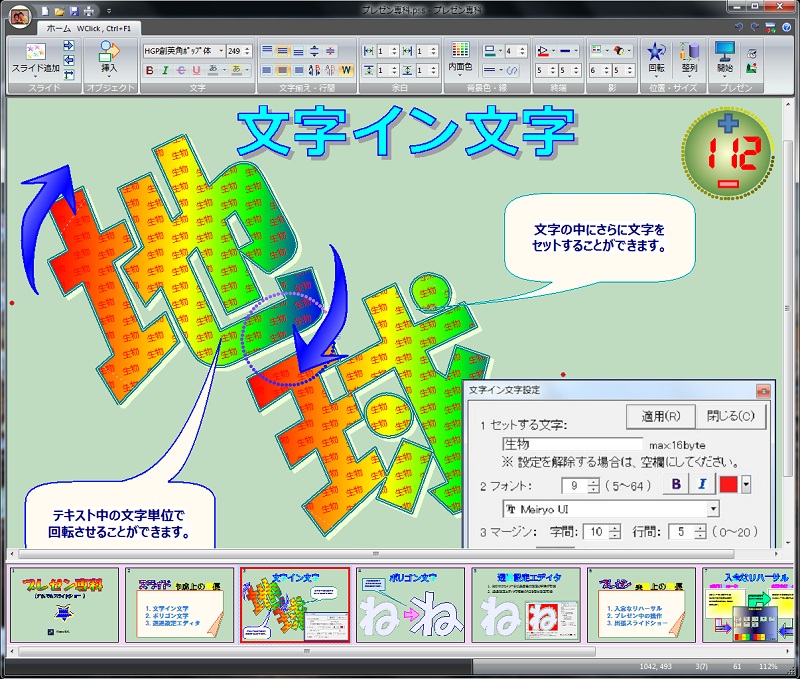Click the 挿入 (insert object) icon
Screen dimensions: 800x679
[x=109, y=52]
